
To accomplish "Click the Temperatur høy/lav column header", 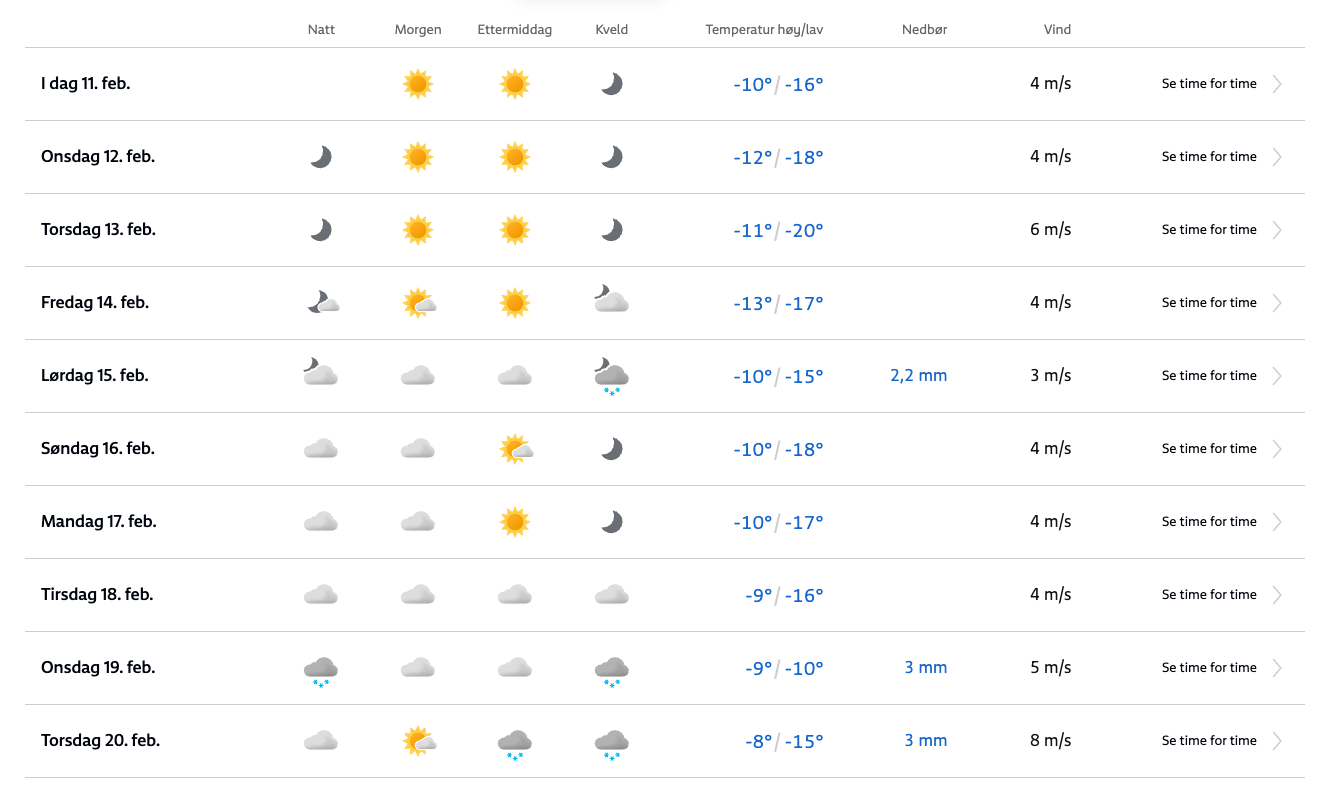I will tap(764, 30).
